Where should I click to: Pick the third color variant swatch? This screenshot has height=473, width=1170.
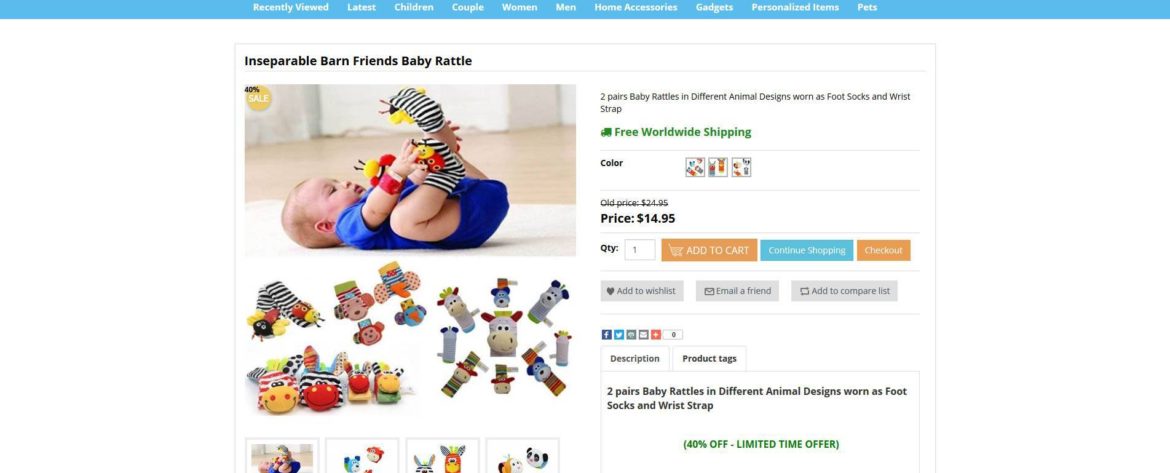(741, 167)
